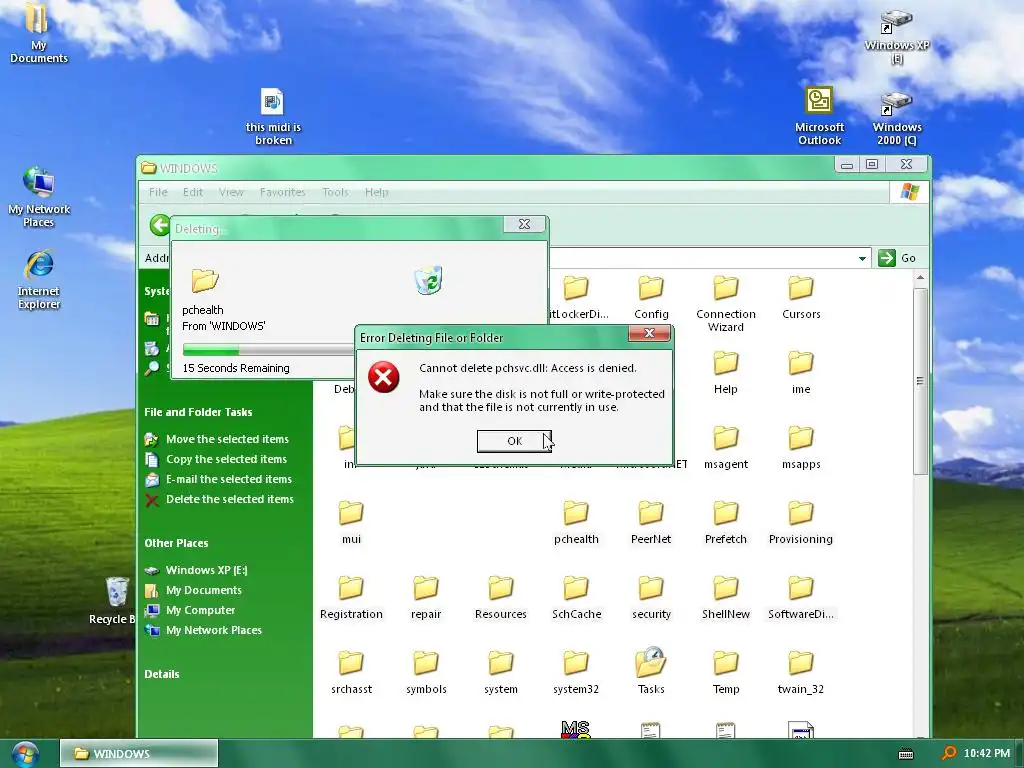Open the Favorites menu
Viewport: 1024px width, 768px height.
coord(282,192)
